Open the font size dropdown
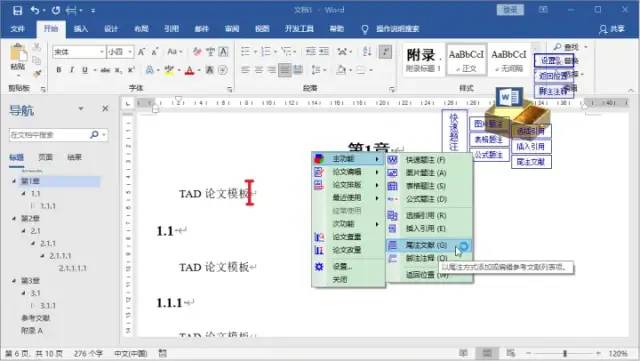 (130, 52)
